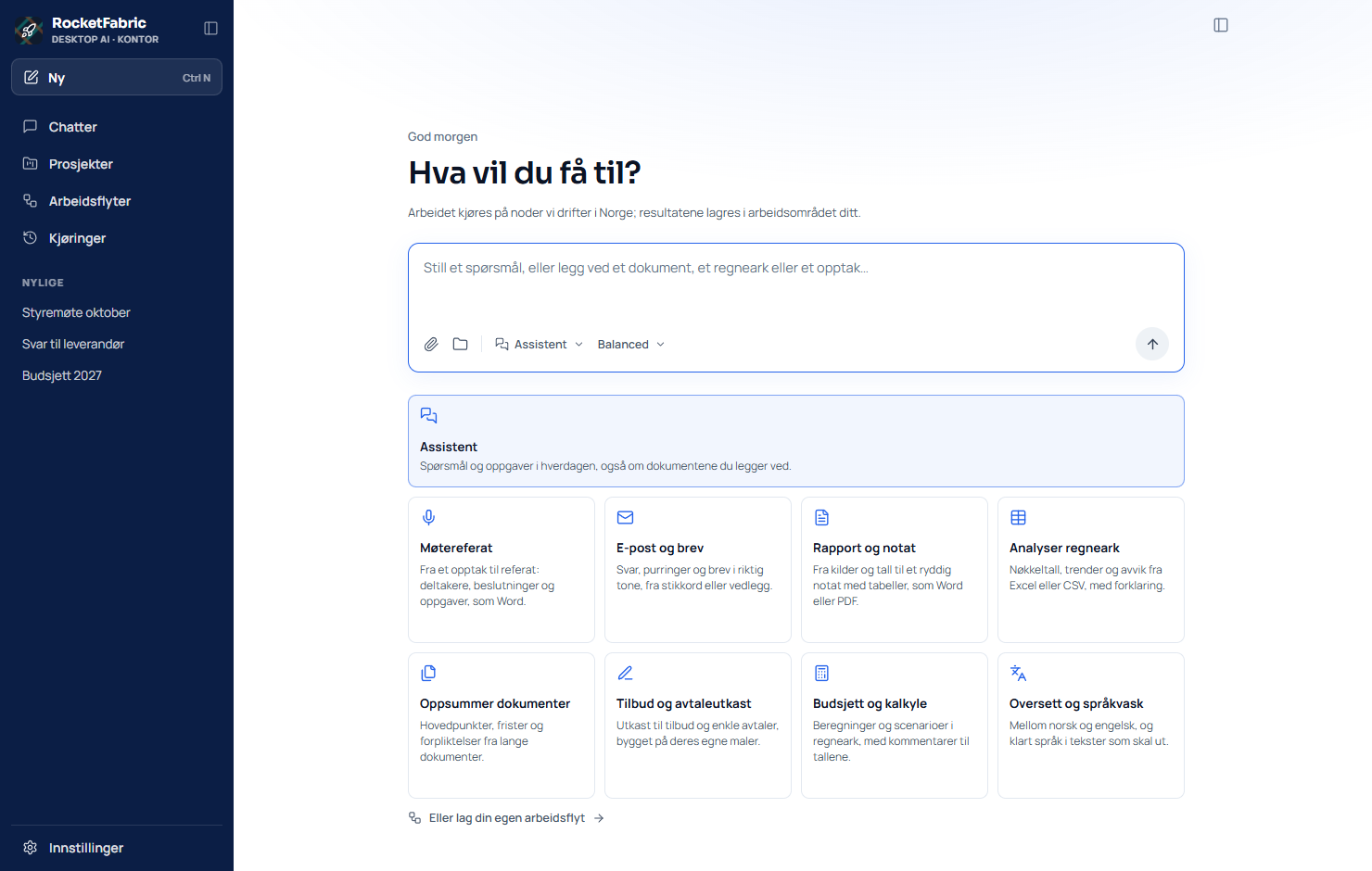Screen dimensions: 1372x871
Task: Click the Møtereferat microphone icon
Action: pos(428,517)
